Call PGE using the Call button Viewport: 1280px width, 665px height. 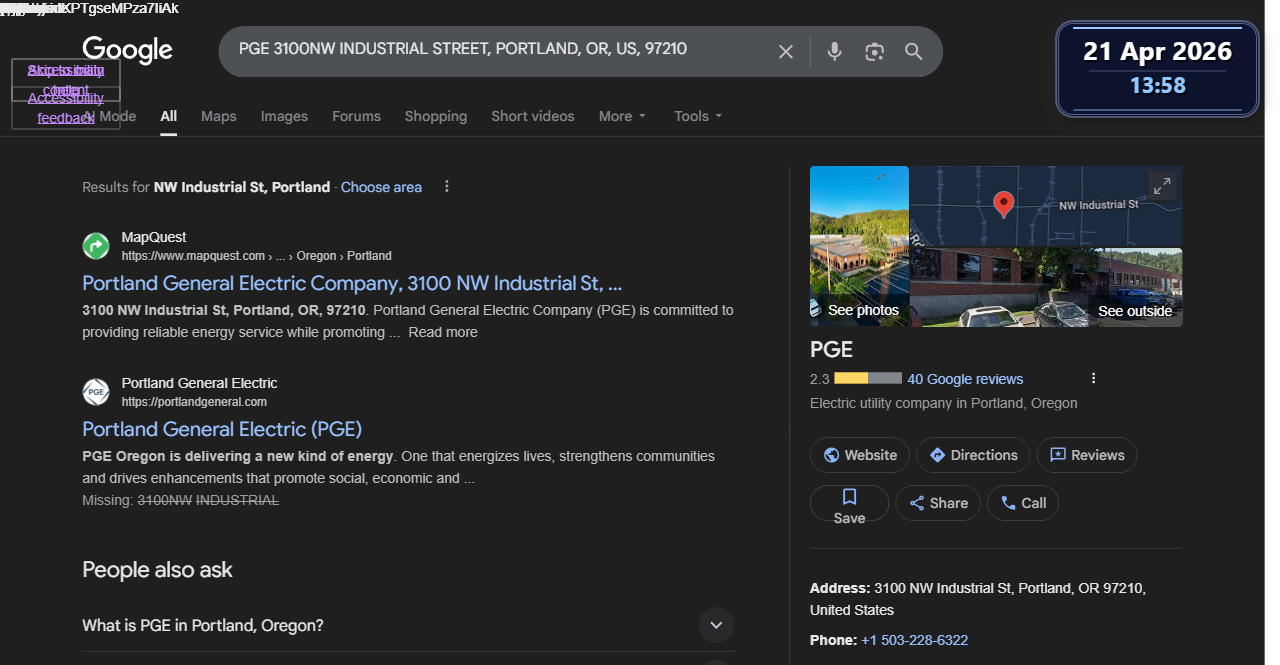(1023, 503)
